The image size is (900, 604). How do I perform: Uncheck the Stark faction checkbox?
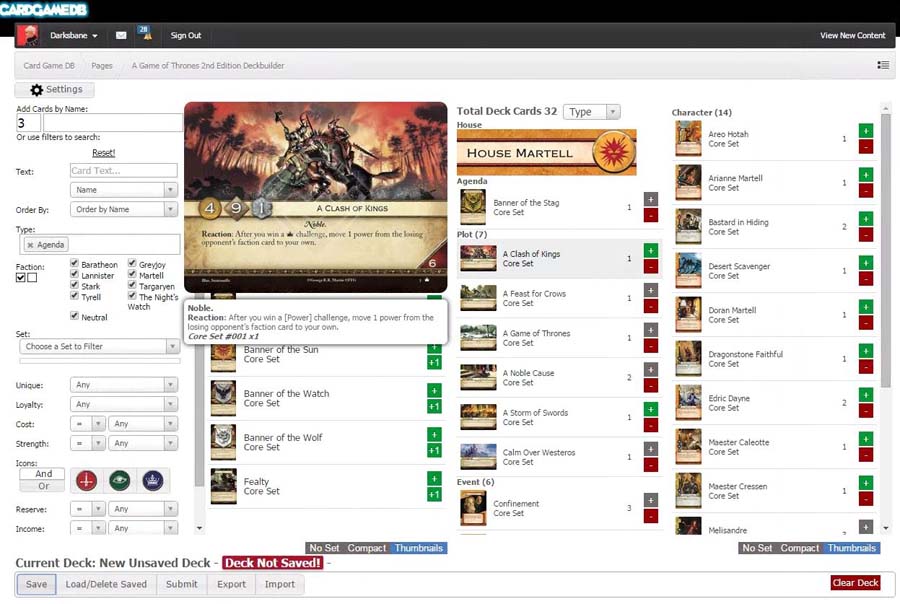pos(74,285)
